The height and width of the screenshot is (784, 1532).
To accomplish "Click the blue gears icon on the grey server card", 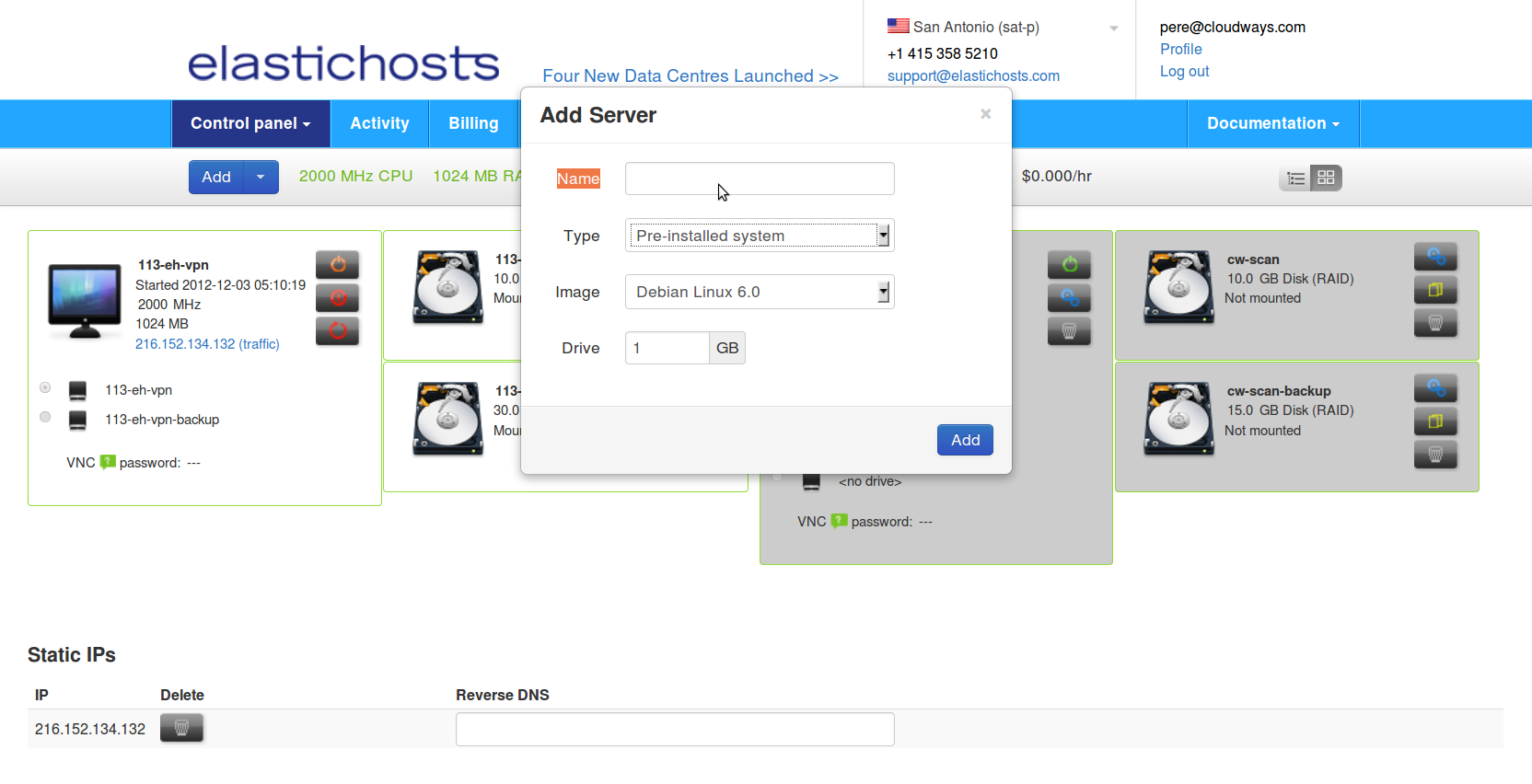I will click(x=1069, y=298).
